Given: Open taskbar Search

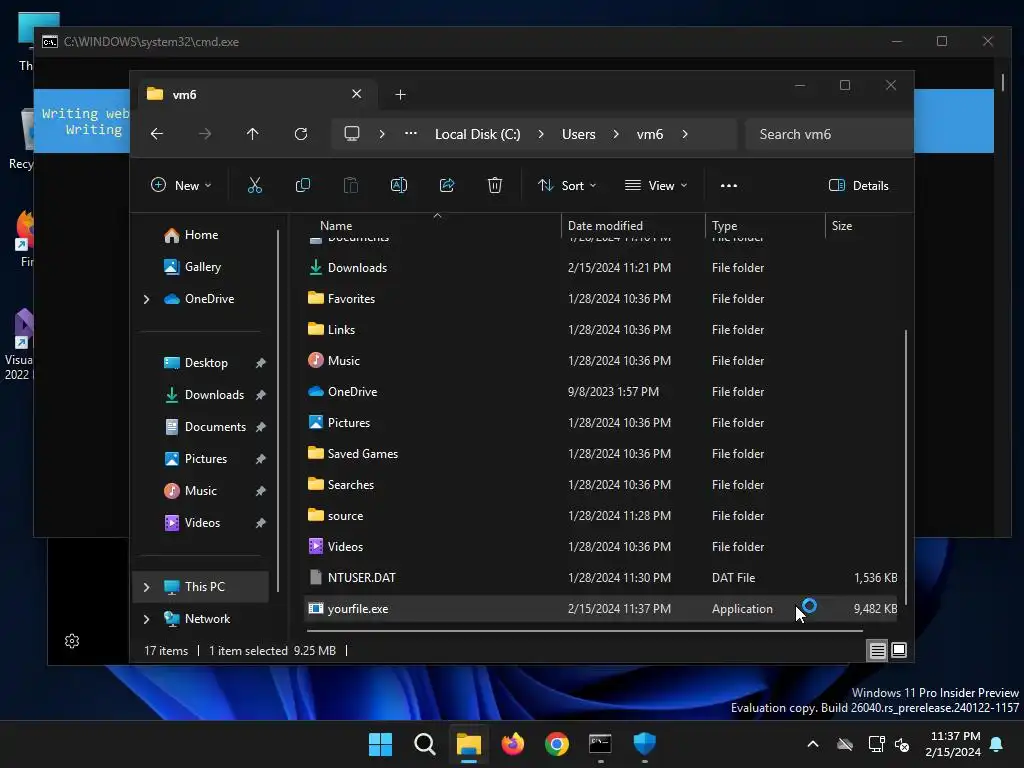Looking at the screenshot, I should pos(424,744).
